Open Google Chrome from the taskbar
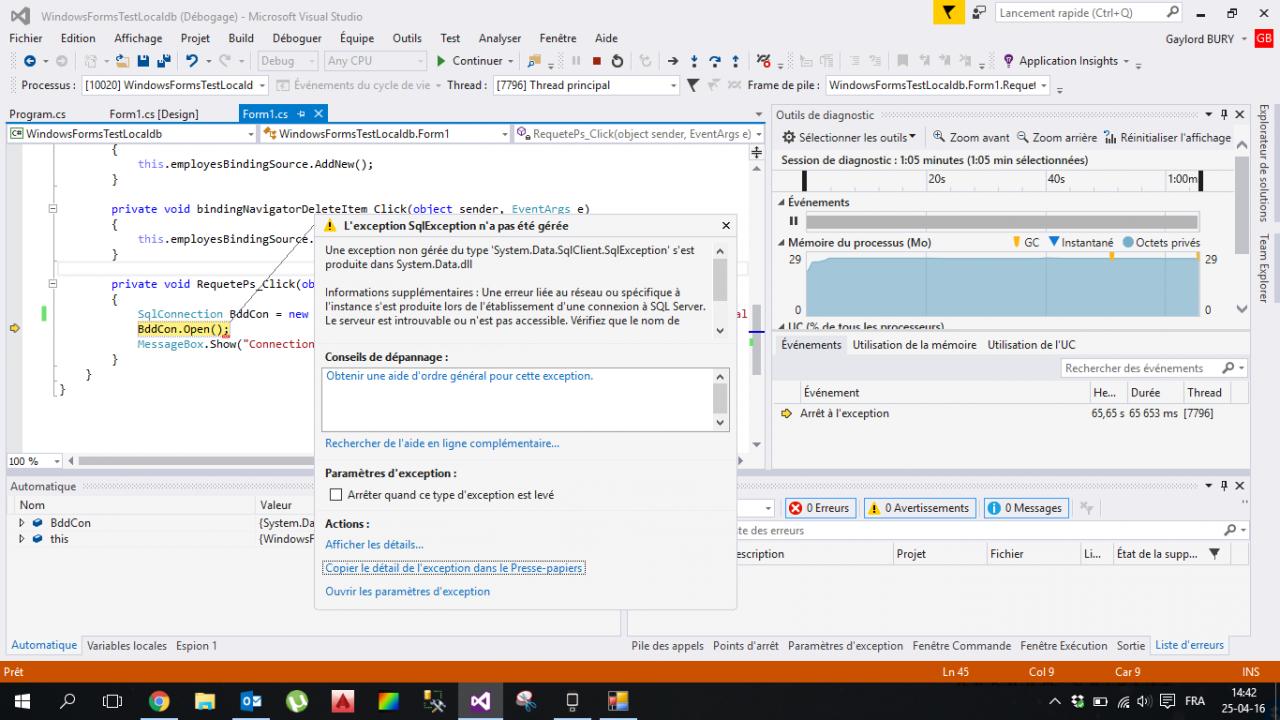This screenshot has width=1280, height=720. click(x=159, y=701)
